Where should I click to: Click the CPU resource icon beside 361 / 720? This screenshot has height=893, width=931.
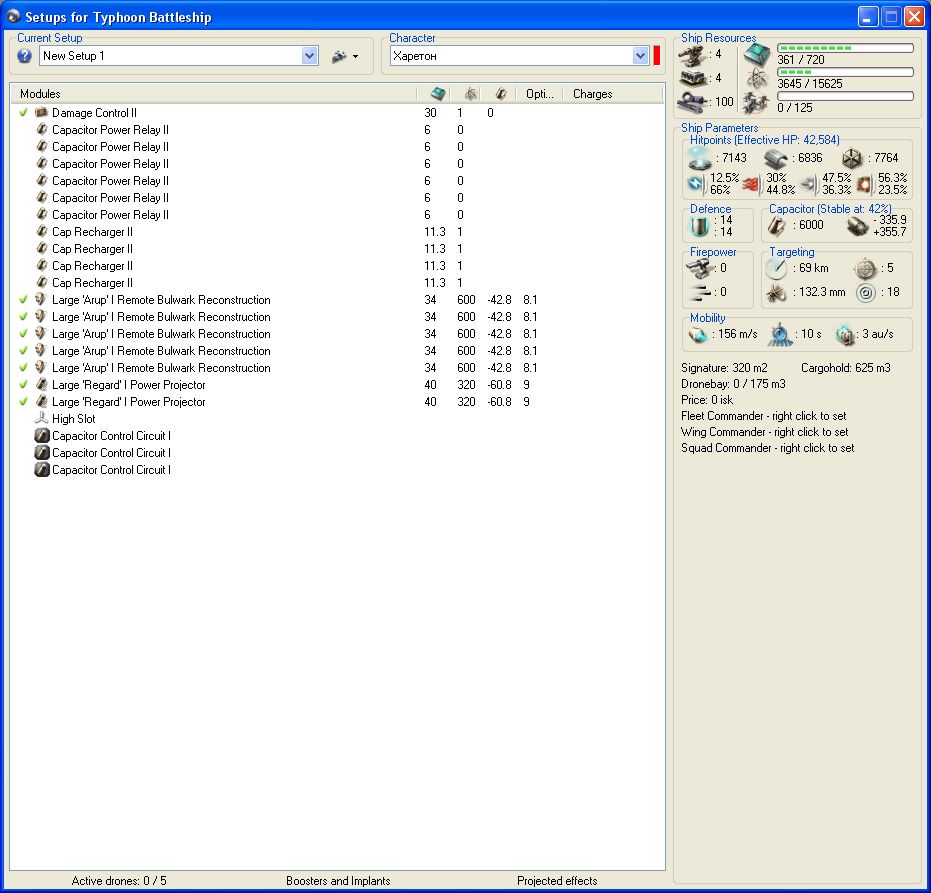(x=757, y=55)
